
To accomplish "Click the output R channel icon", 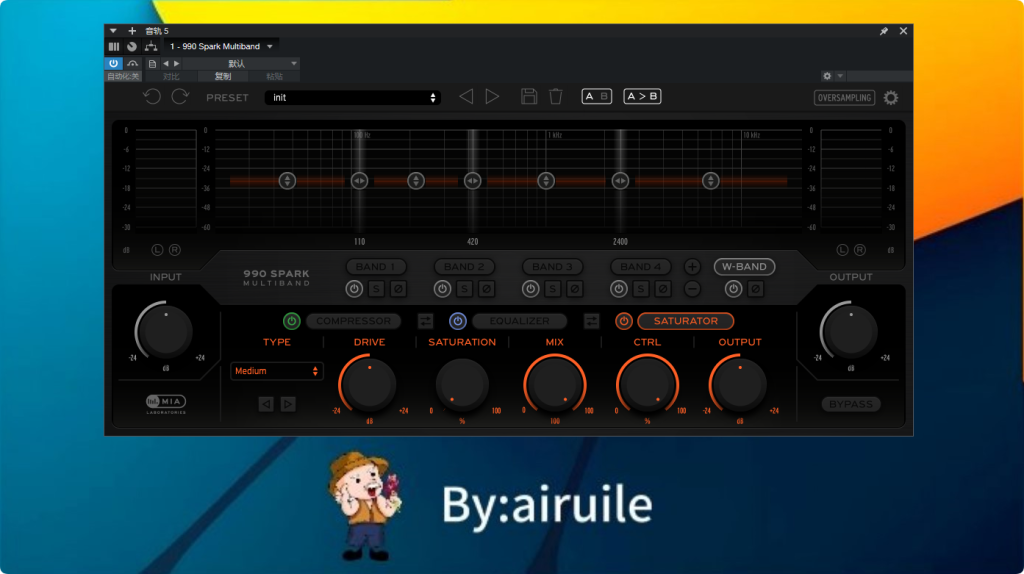I will coord(859,249).
